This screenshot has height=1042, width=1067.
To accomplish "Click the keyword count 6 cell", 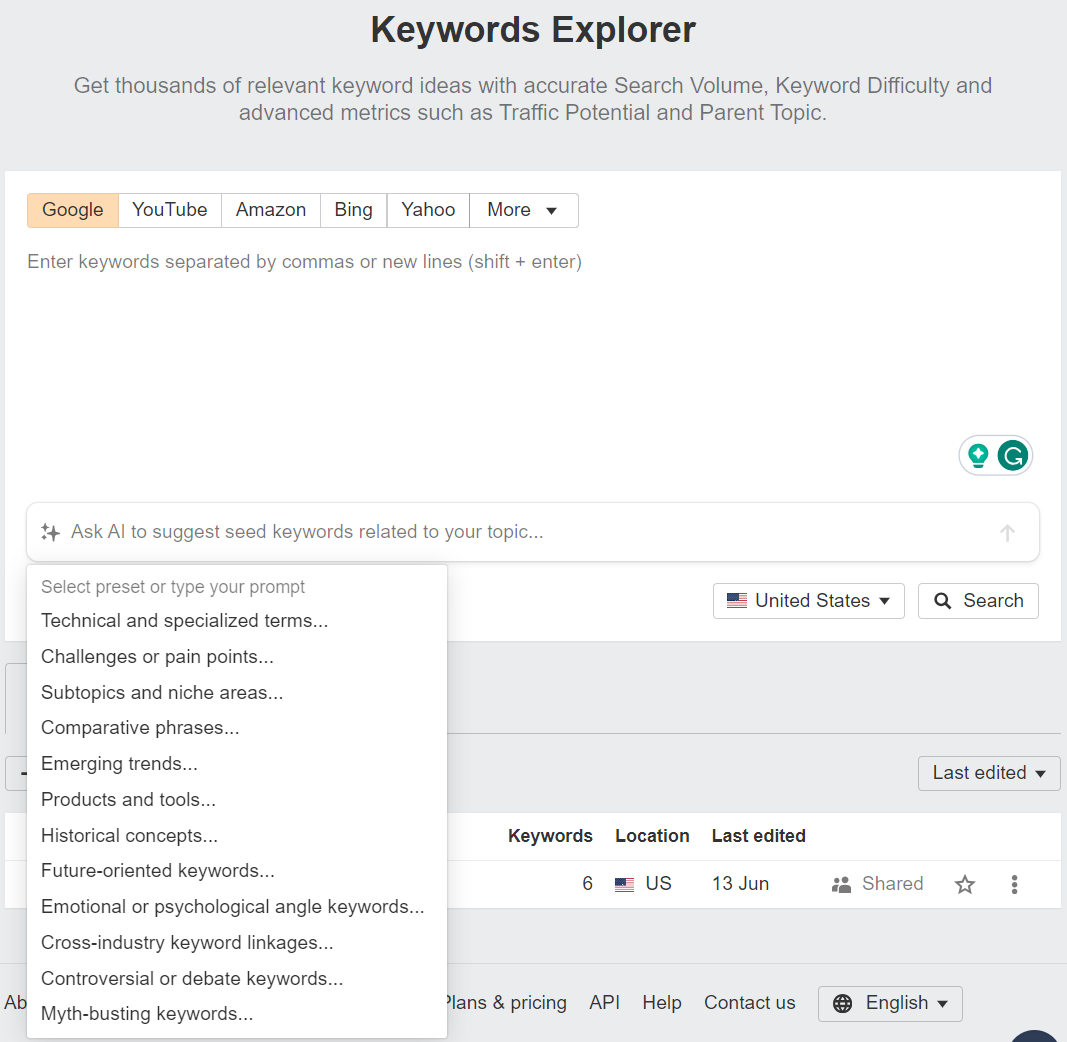I will 587,884.
